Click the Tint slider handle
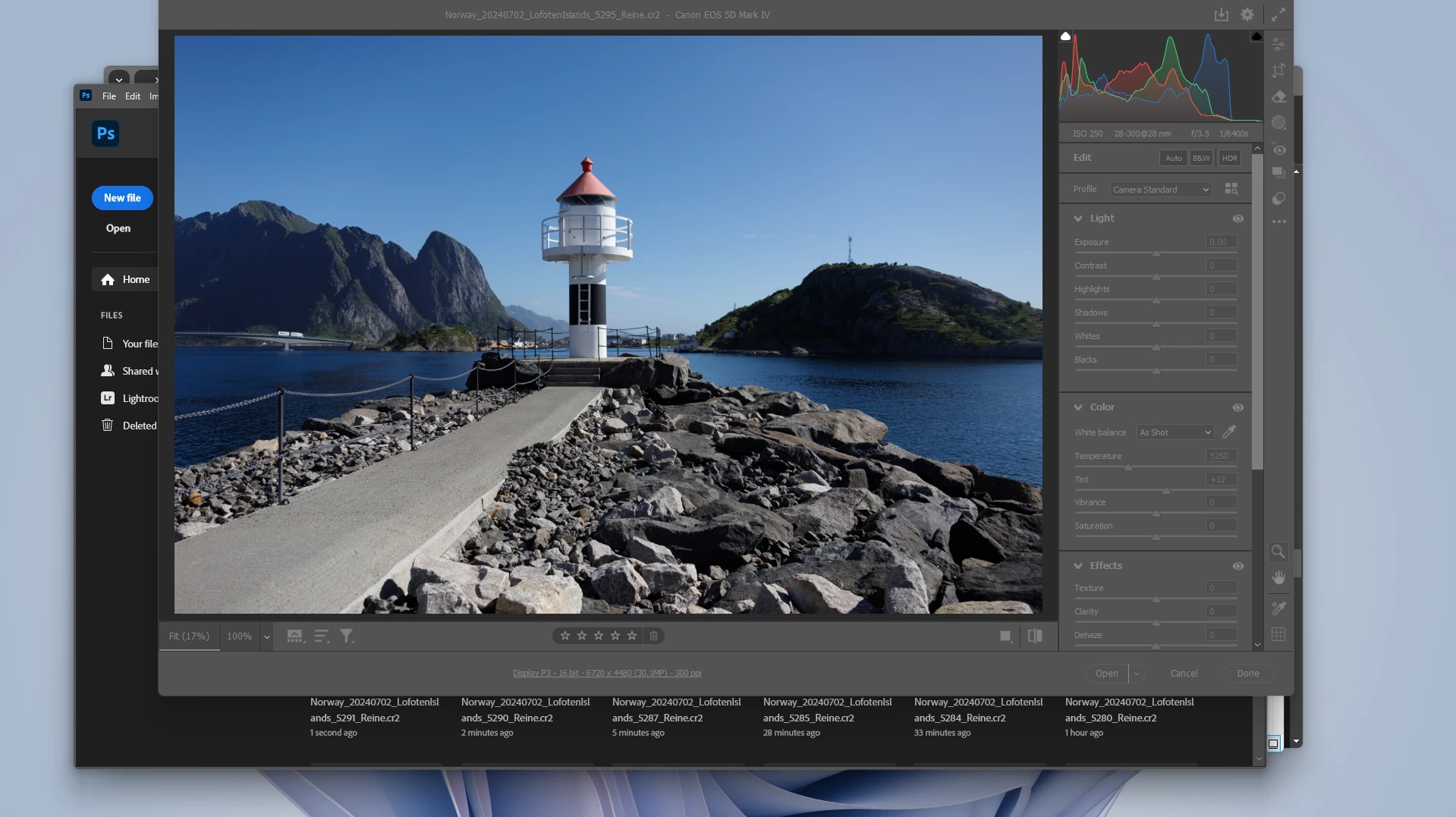This screenshot has width=1456, height=817. (1166, 491)
